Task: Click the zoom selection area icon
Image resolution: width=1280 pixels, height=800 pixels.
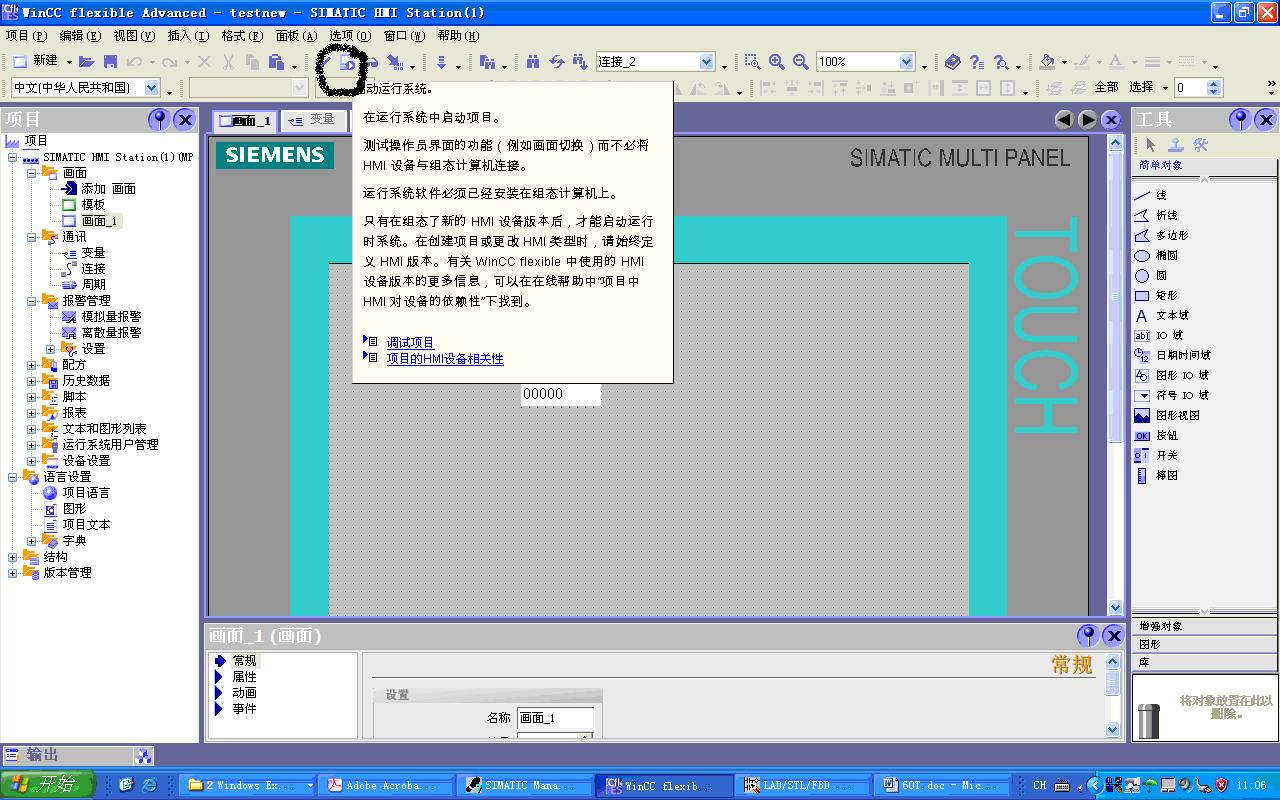Action: point(752,62)
